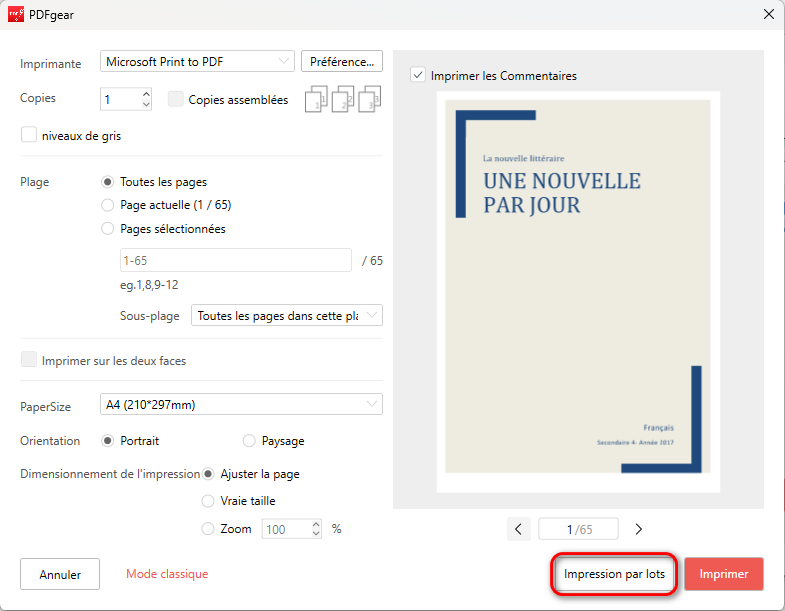Select Portrait orientation
The width and height of the screenshot is (785, 611).
(107, 441)
